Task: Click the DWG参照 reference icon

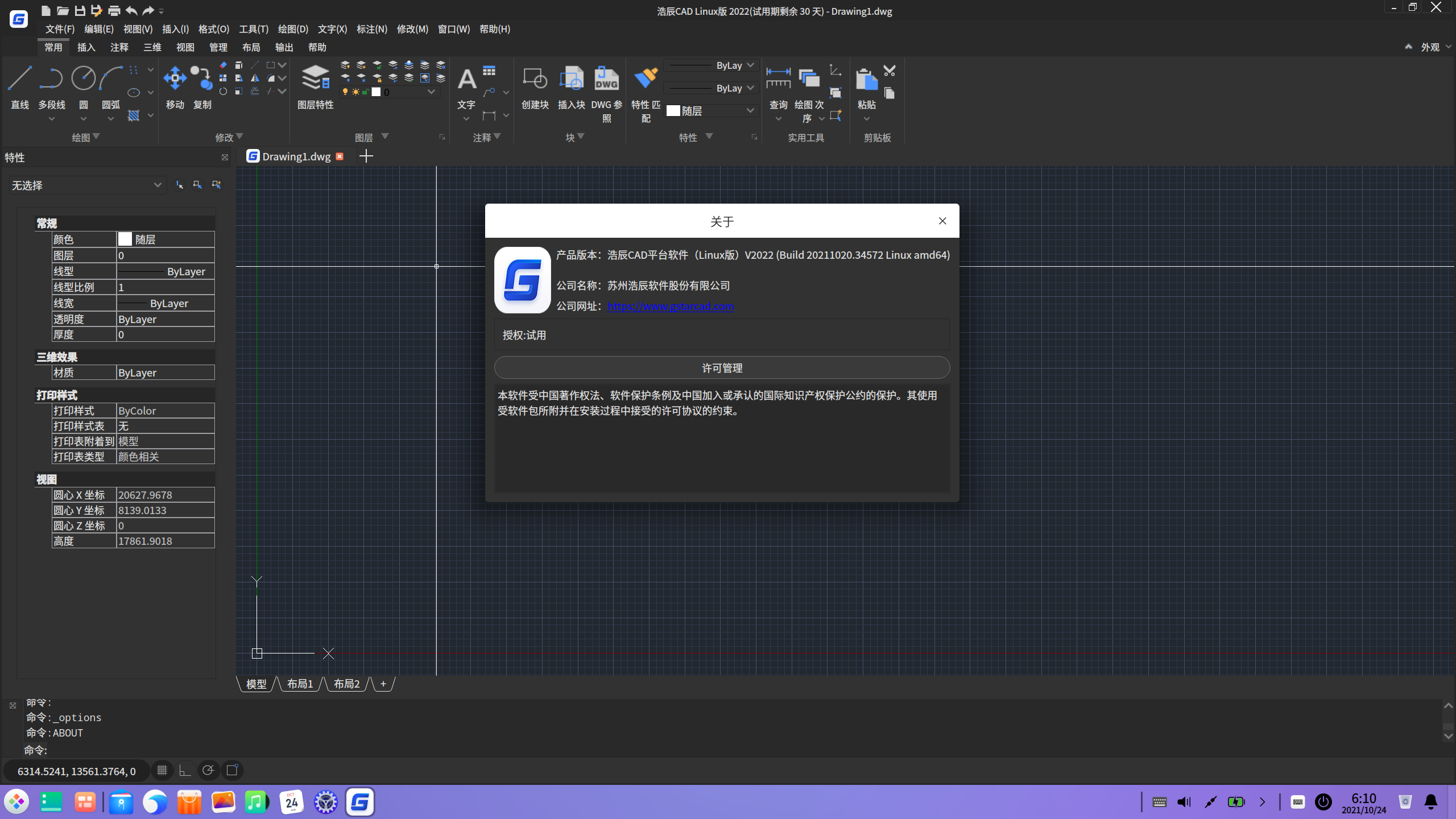Action: 606,78
